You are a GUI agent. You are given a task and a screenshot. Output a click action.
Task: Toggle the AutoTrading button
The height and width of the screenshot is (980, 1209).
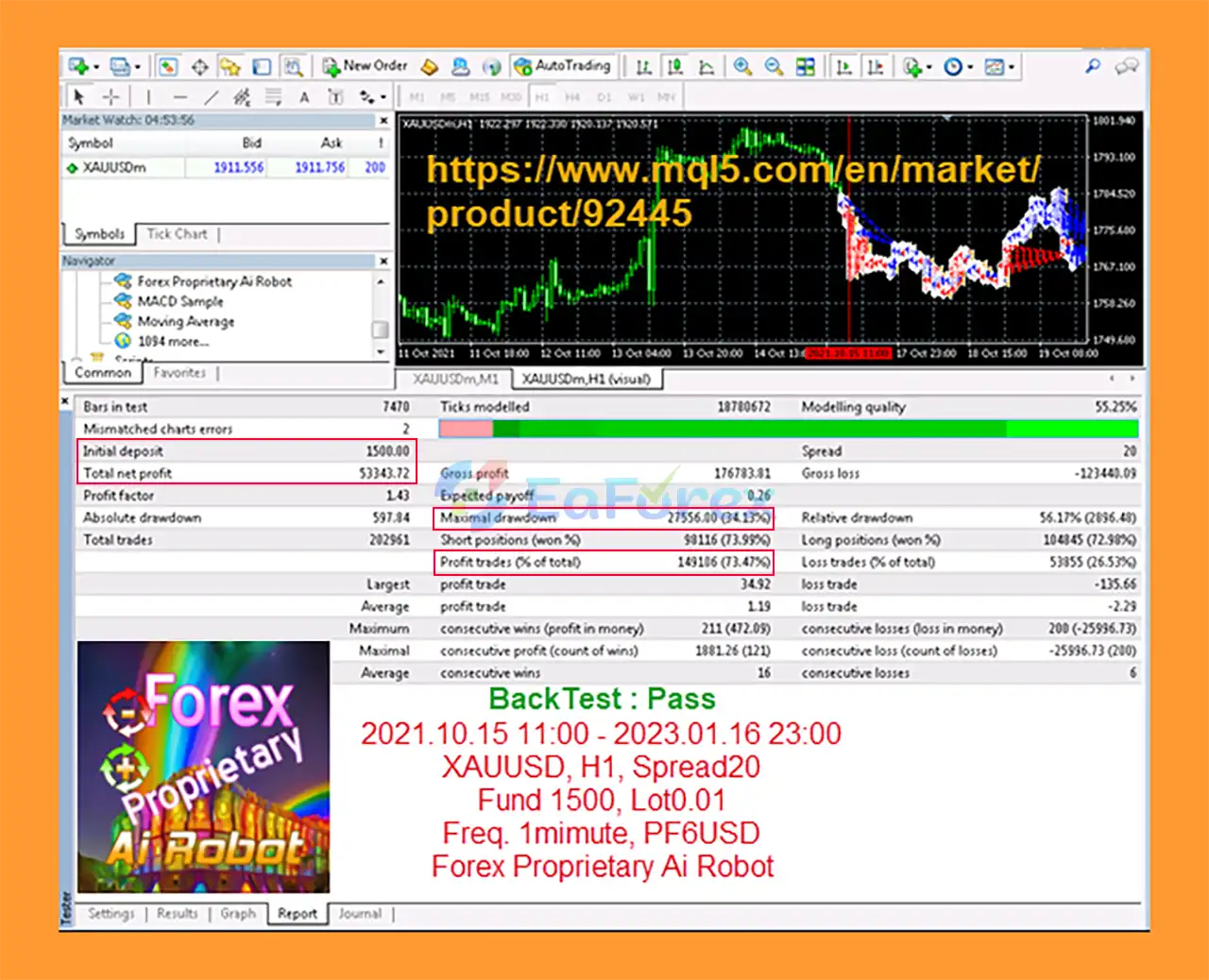click(x=563, y=66)
